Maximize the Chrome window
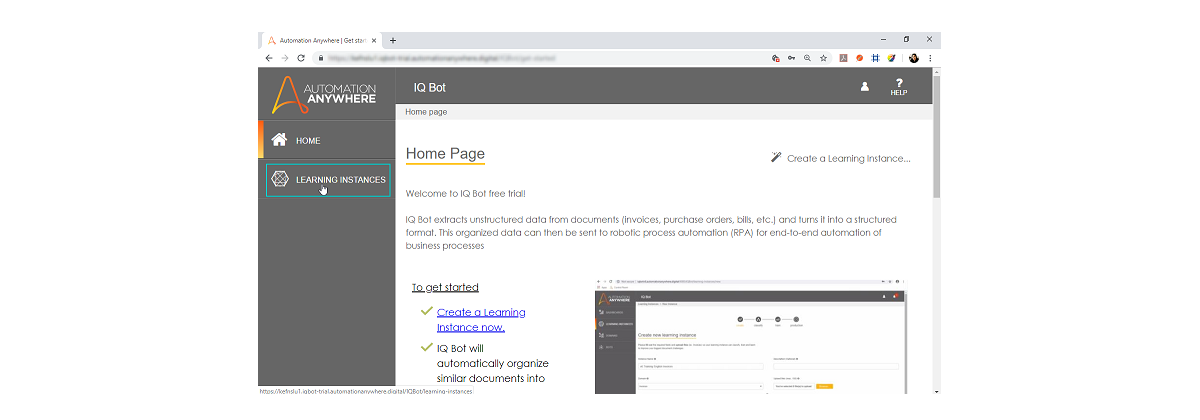1200x420 pixels. (906, 39)
